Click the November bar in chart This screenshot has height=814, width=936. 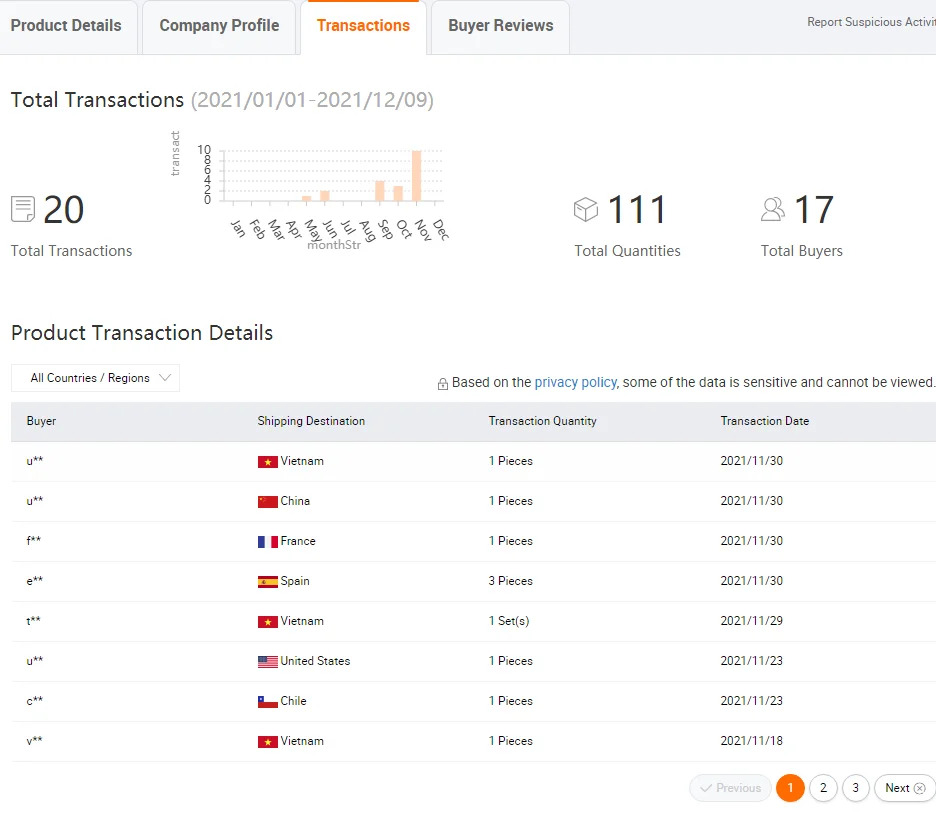pos(416,175)
